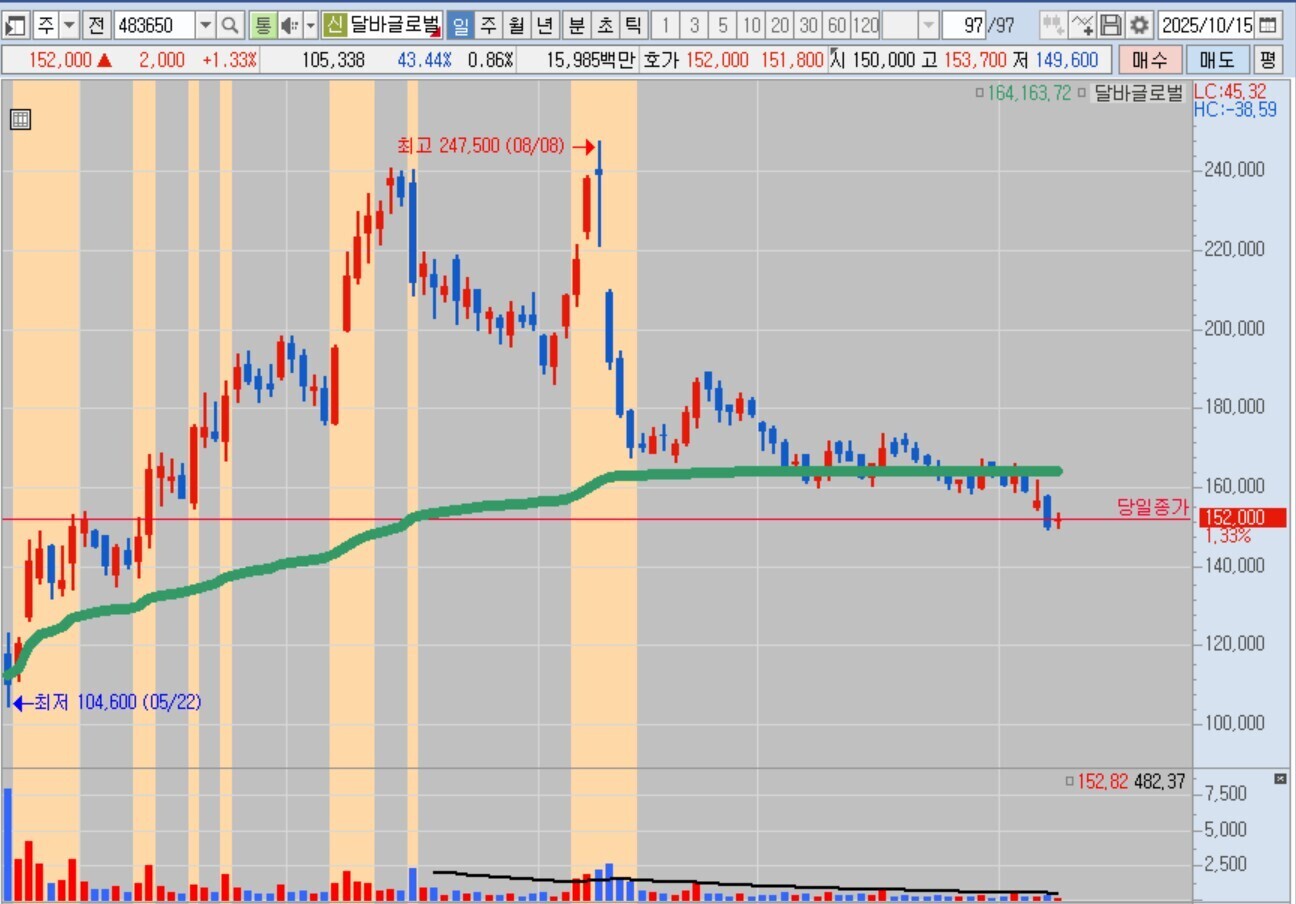
Task: Switch to the 초 second chart tab
Action: 605,25
